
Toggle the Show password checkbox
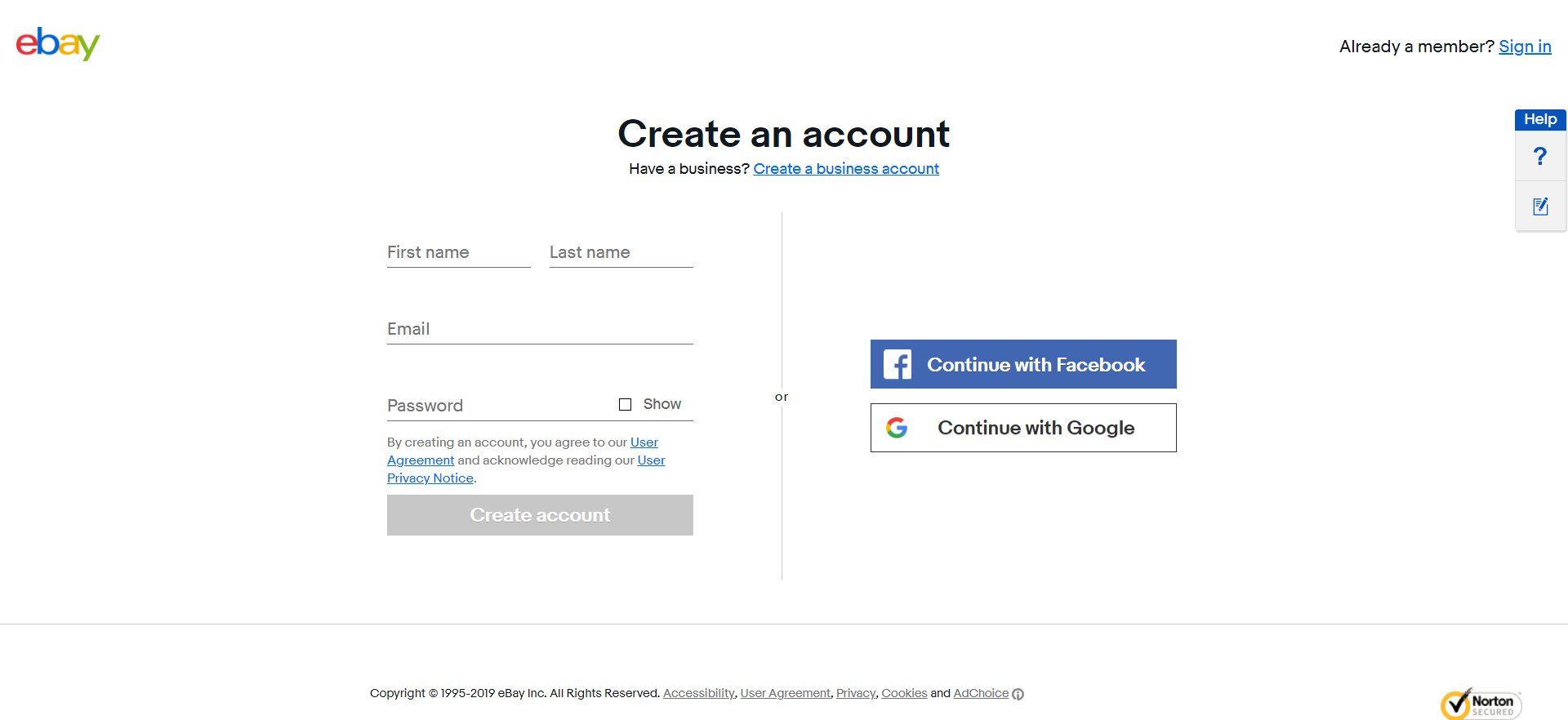tap(626, 404)
